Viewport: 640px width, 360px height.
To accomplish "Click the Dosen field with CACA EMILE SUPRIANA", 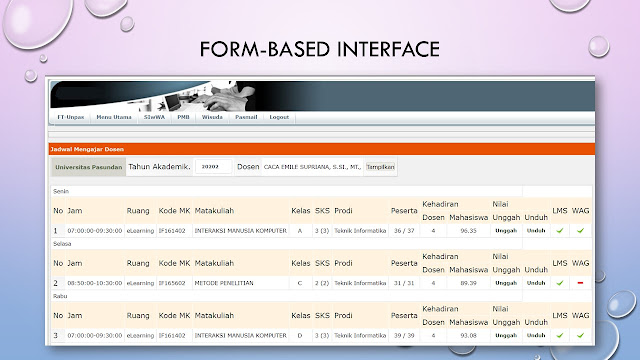I will (312, 167).
